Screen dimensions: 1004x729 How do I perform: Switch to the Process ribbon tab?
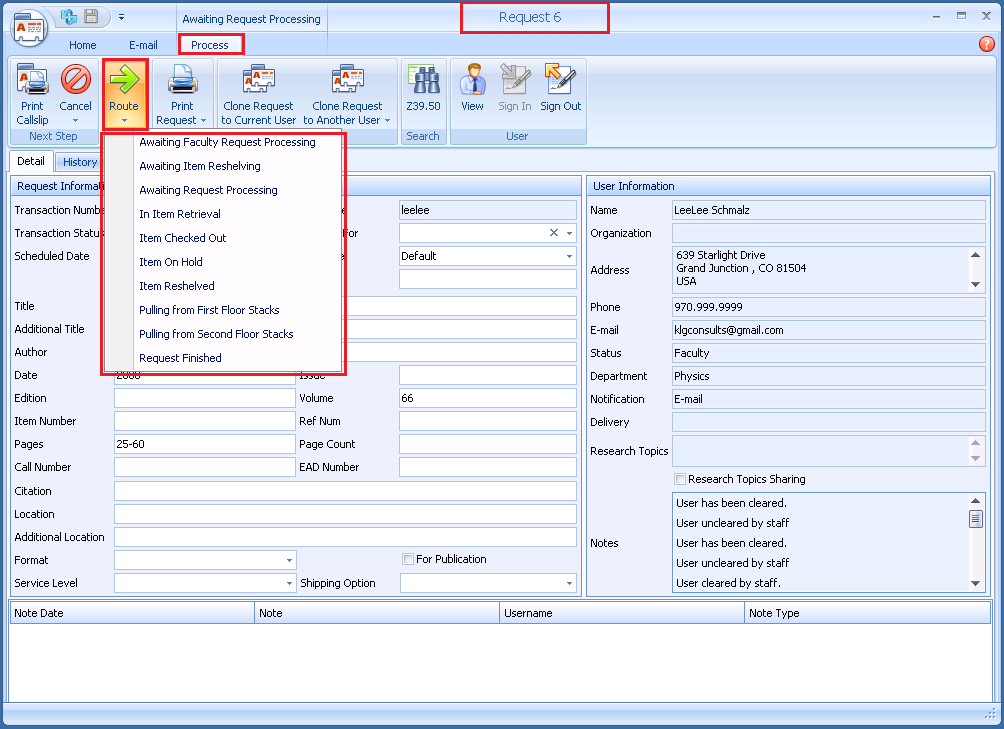210,44
